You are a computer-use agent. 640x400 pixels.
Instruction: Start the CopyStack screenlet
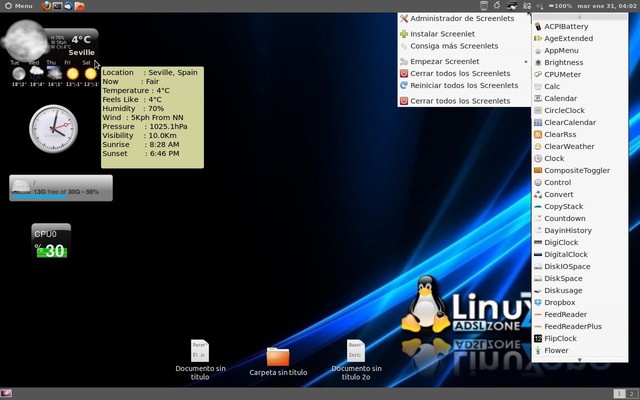[580, 207]
